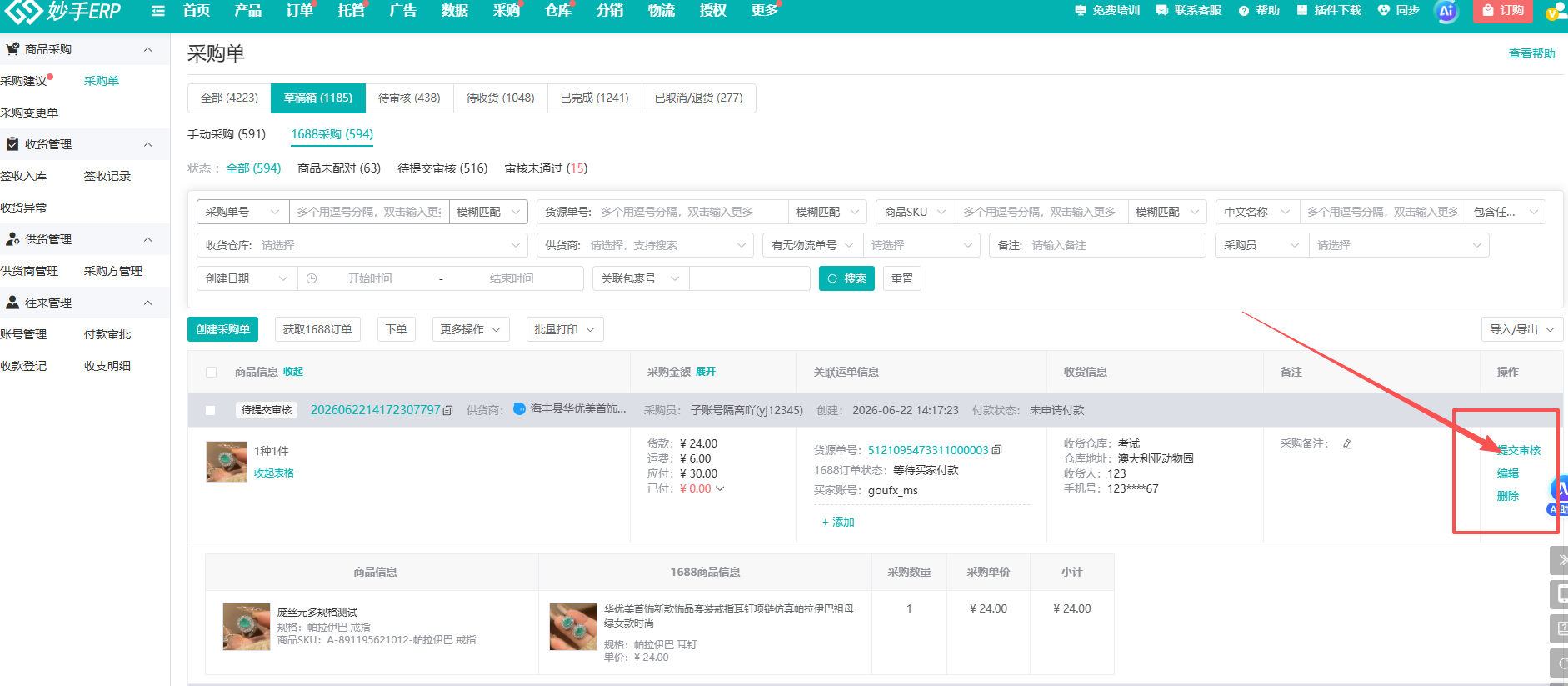The image size is (1568, 686).
Task: Open 插件下载 in header
Action: coord(1329,10)
